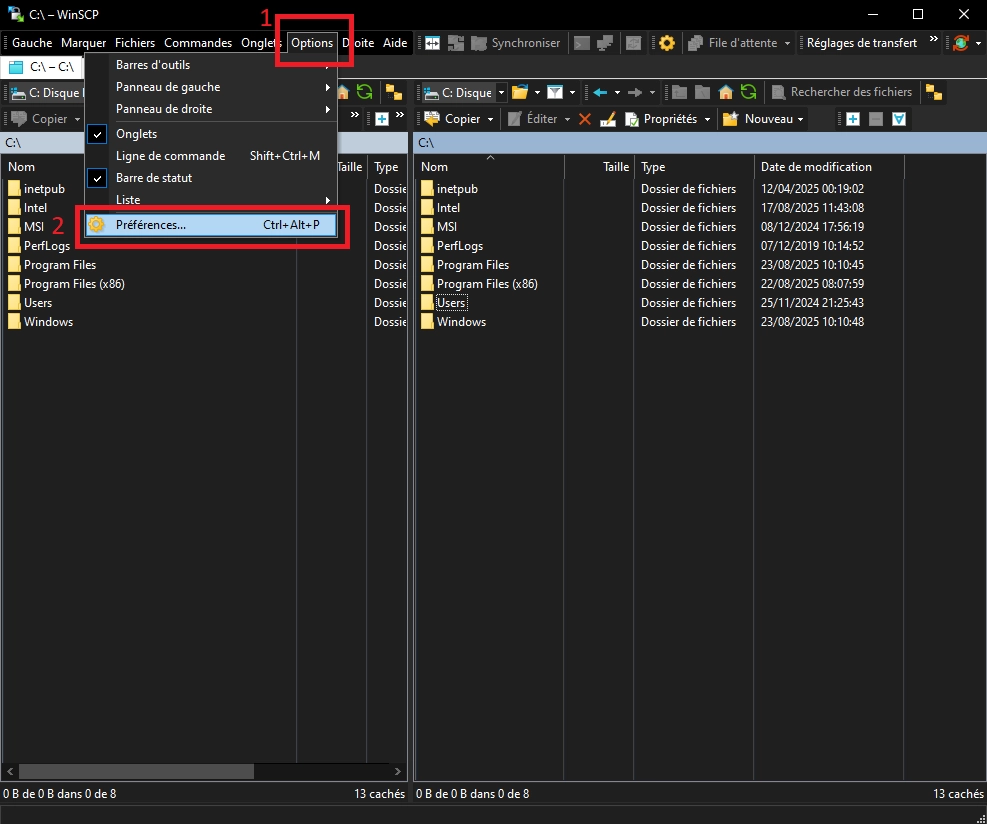Open the Panneau de gauche submenu
Image resolution: width=987 pixels, height=824 pixels.
click(211, 87)
